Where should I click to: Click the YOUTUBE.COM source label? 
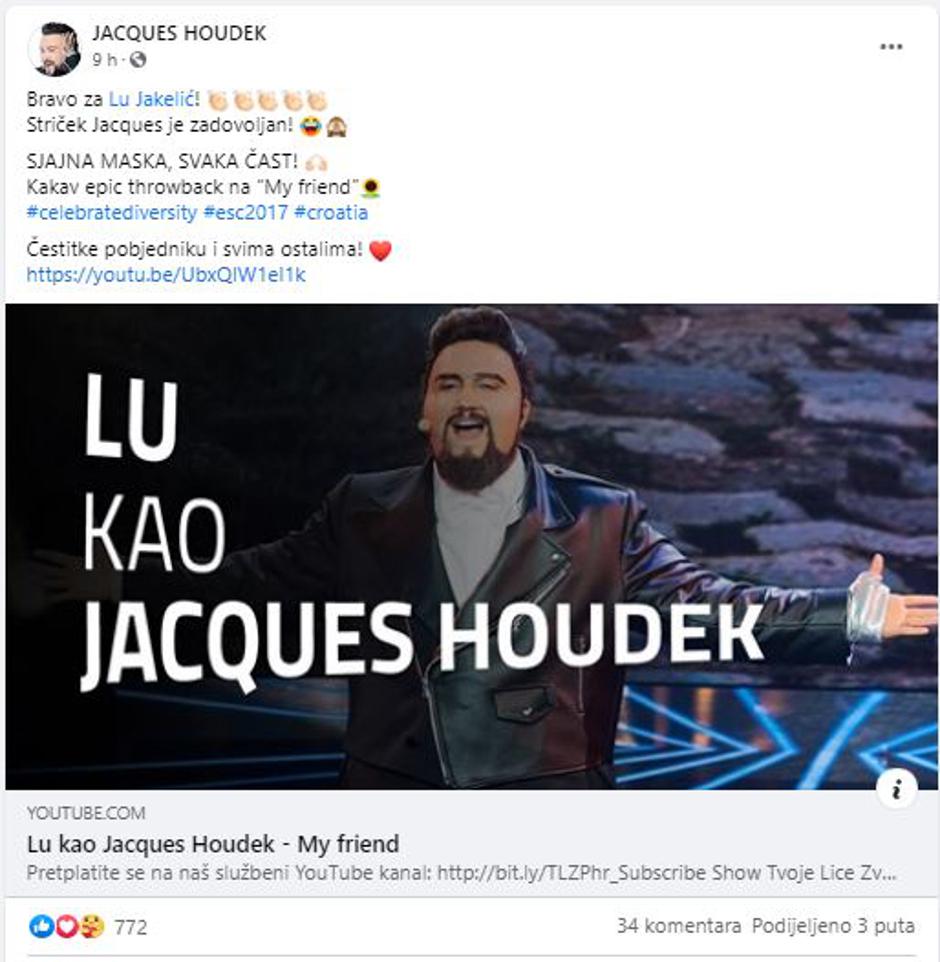coord(86,813)
